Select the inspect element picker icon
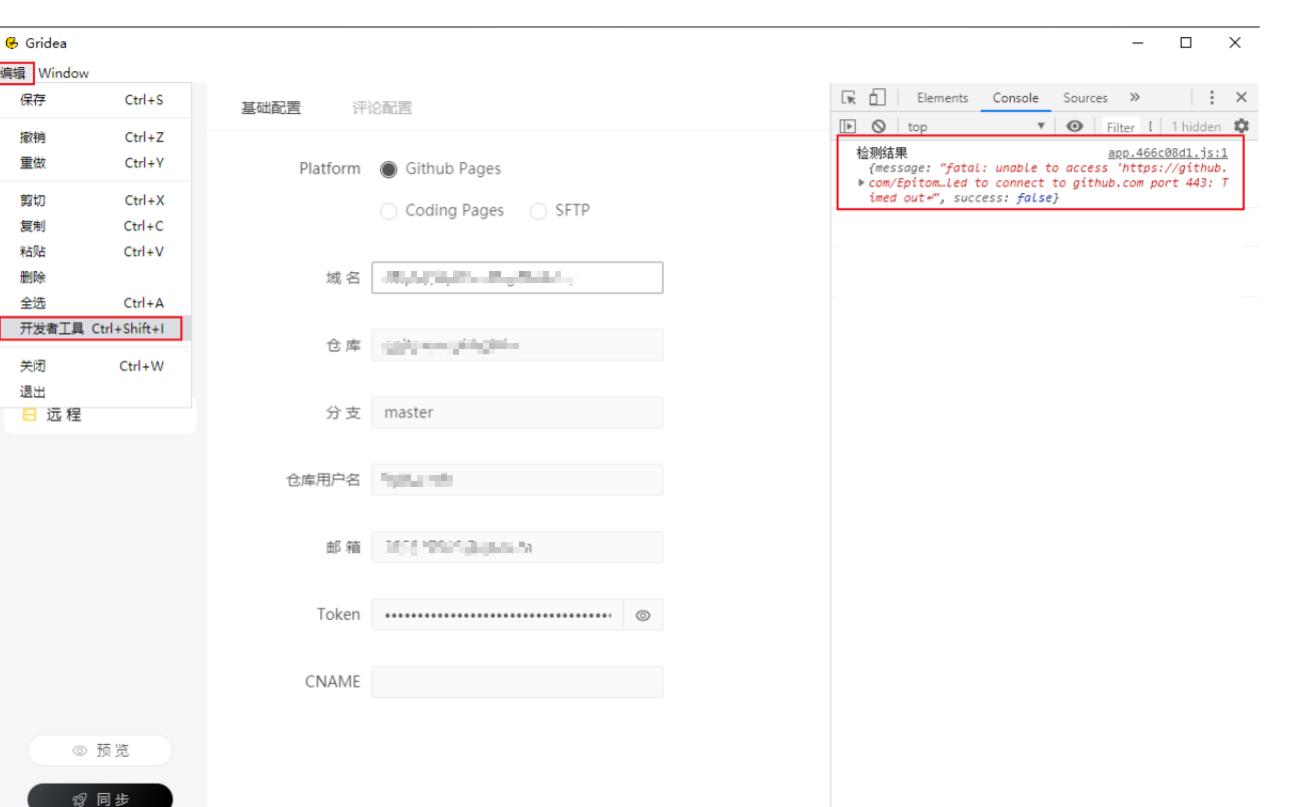 848,97
